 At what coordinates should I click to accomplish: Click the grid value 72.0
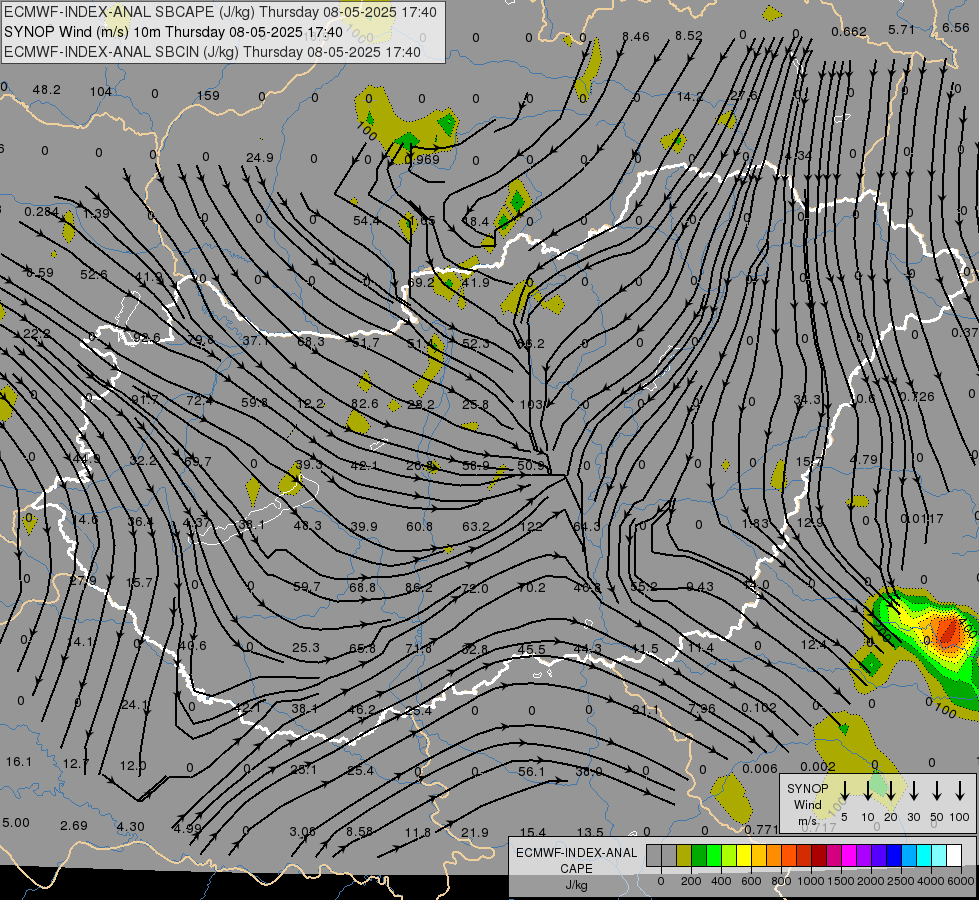pyautogui.click(x=475, y=588)
